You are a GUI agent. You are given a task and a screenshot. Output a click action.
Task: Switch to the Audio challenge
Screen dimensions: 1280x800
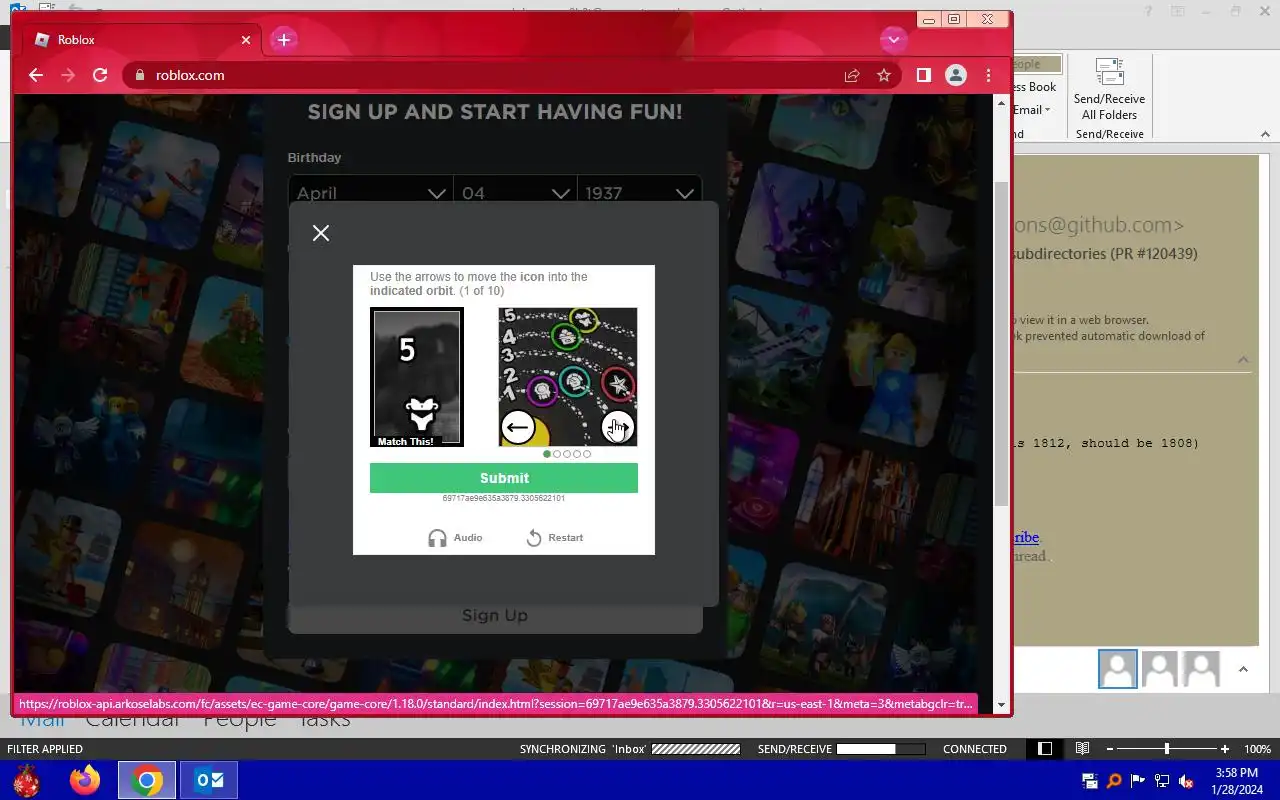[455, 538]
